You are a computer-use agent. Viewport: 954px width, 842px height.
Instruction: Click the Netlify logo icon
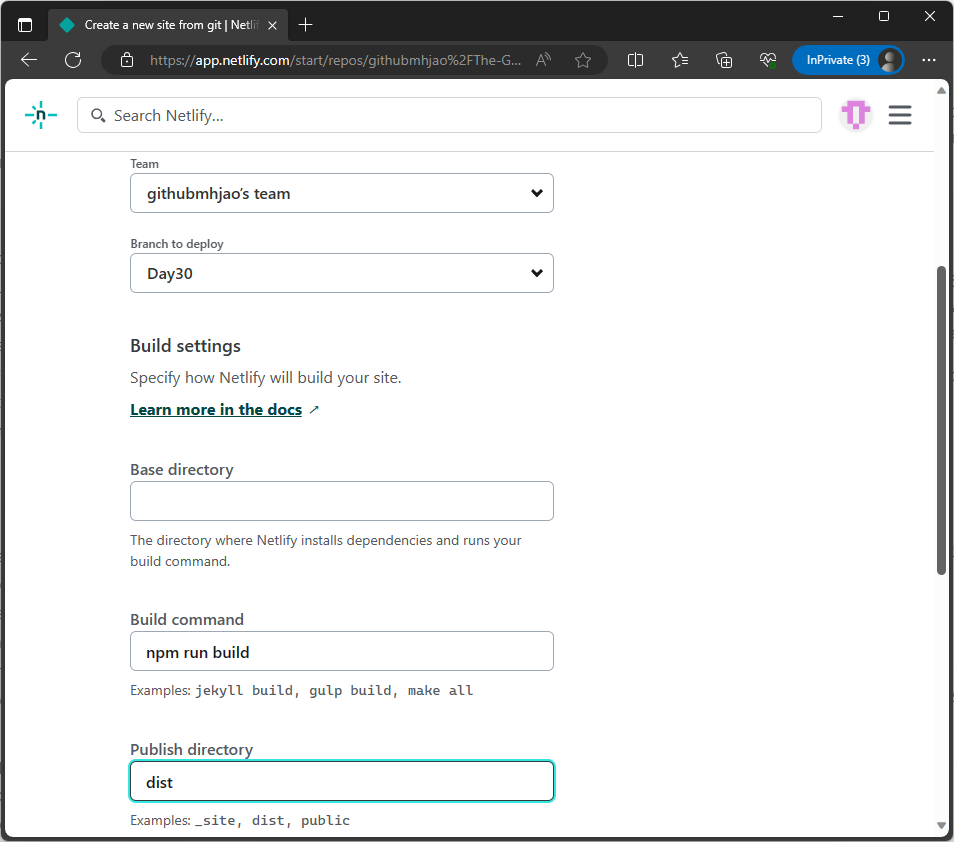click(41, 115)
